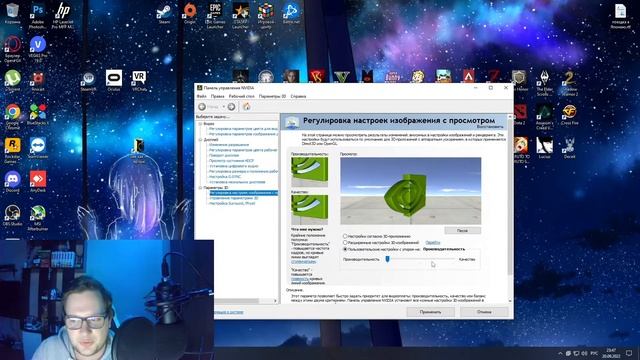
Task: Open the Рабочий стол menu
Action: click(x=241, y=96)
